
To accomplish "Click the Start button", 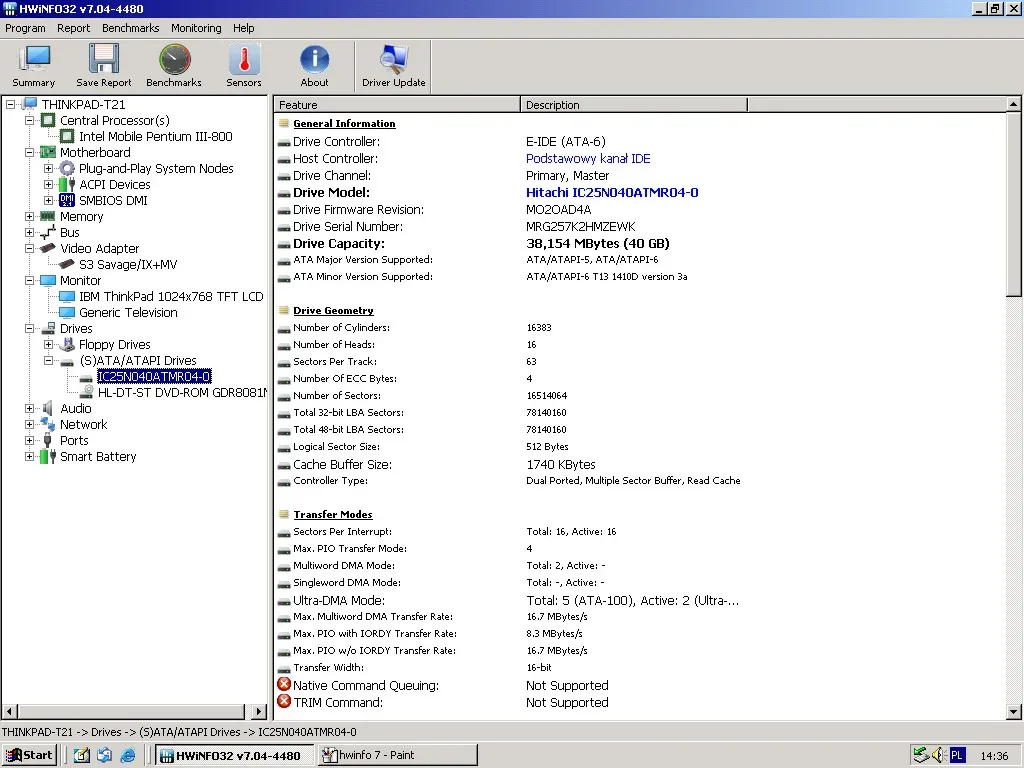I will click(x=29, y=756).
